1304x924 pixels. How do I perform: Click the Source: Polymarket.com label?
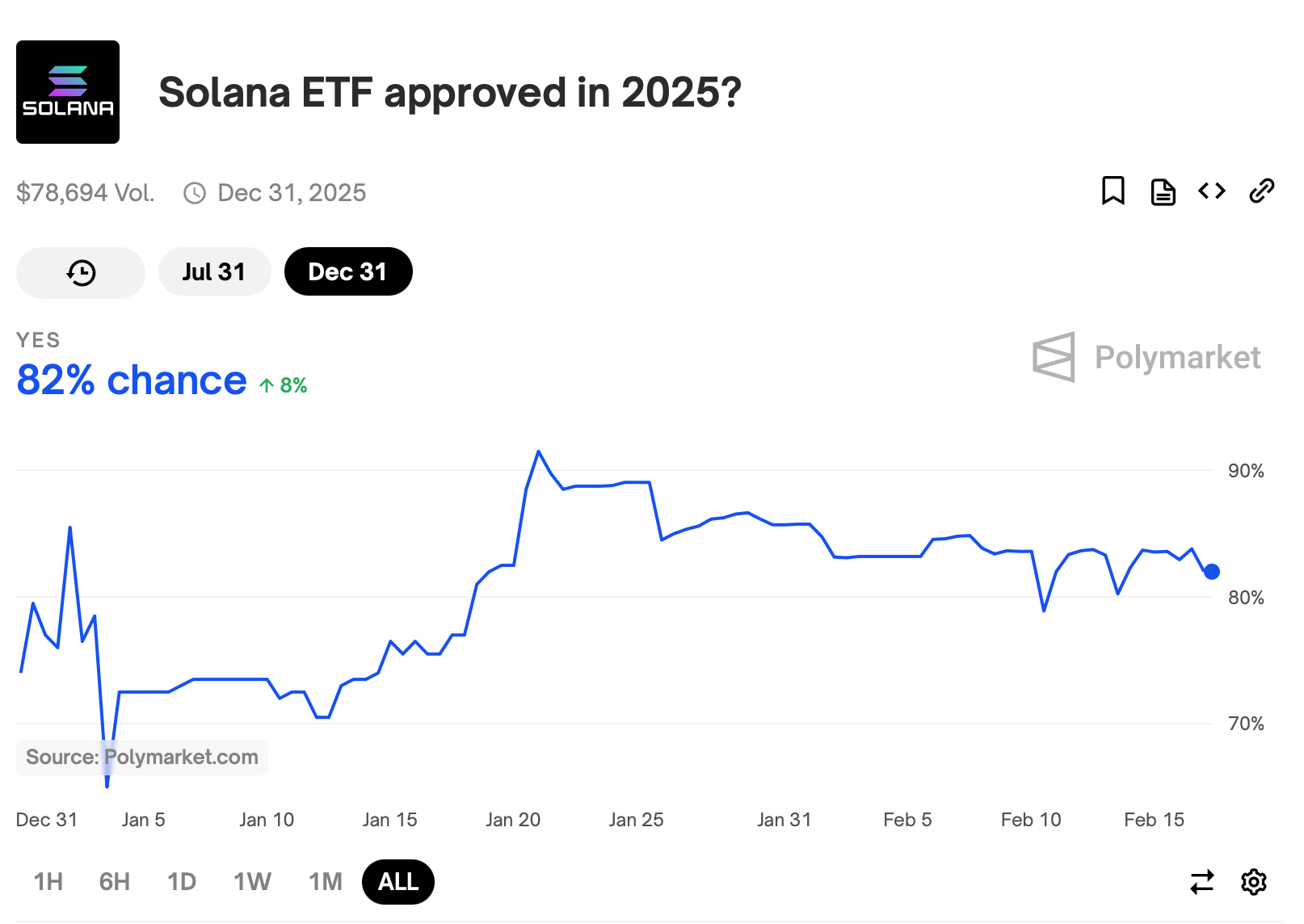[141, 757]
